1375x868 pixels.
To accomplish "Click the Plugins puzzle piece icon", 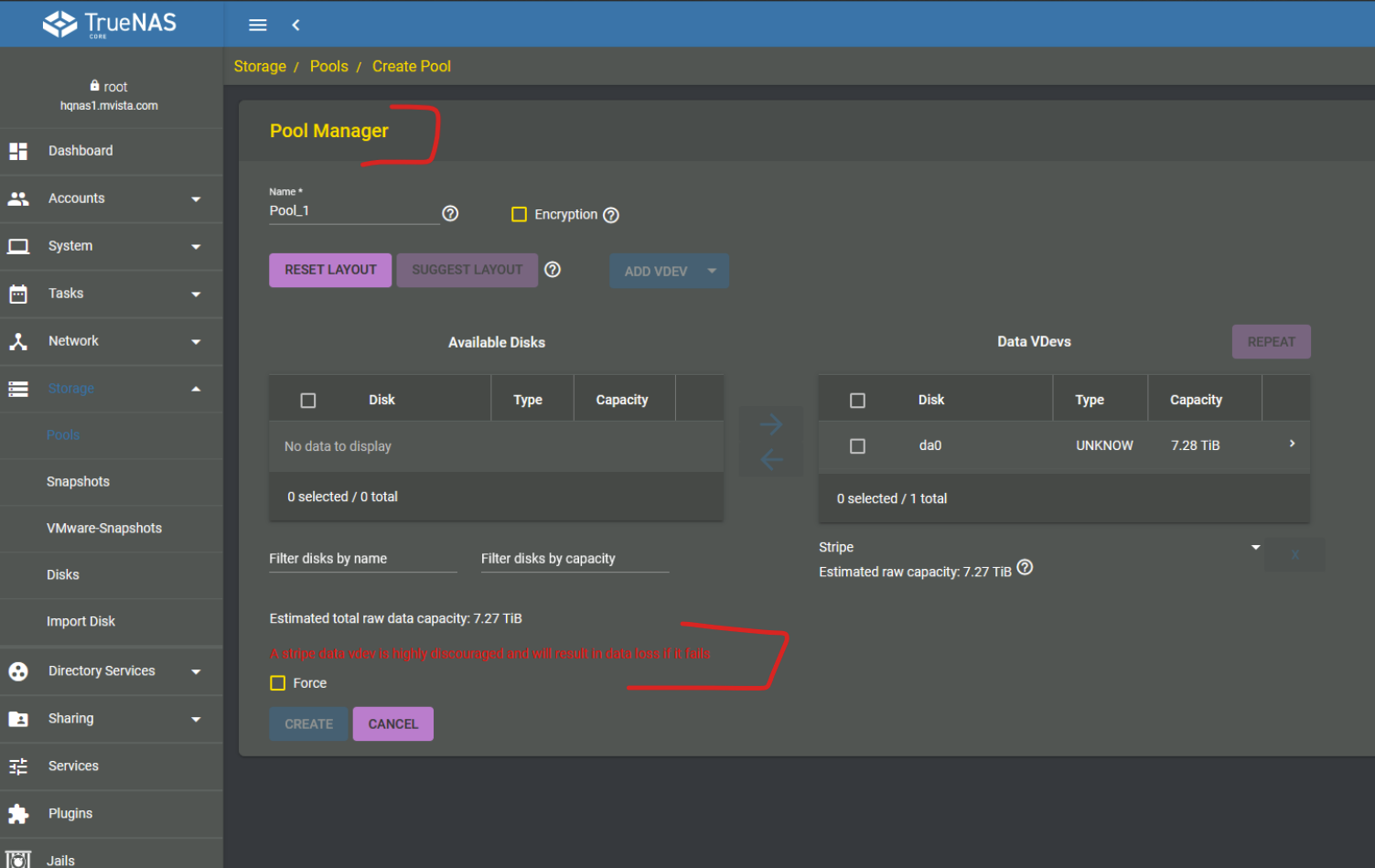I will (x=18, y=814).
